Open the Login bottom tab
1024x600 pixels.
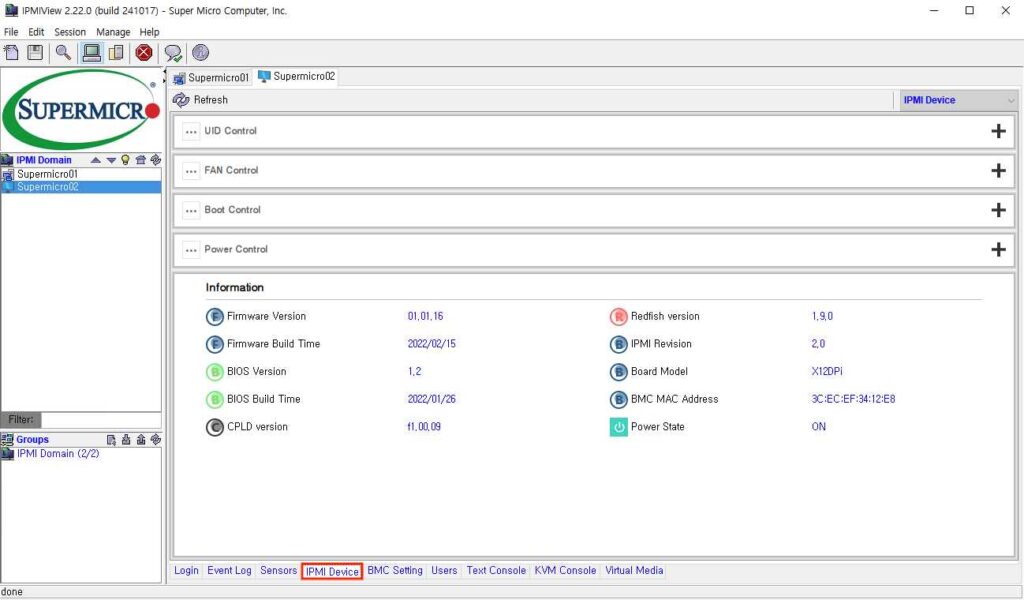186,570
